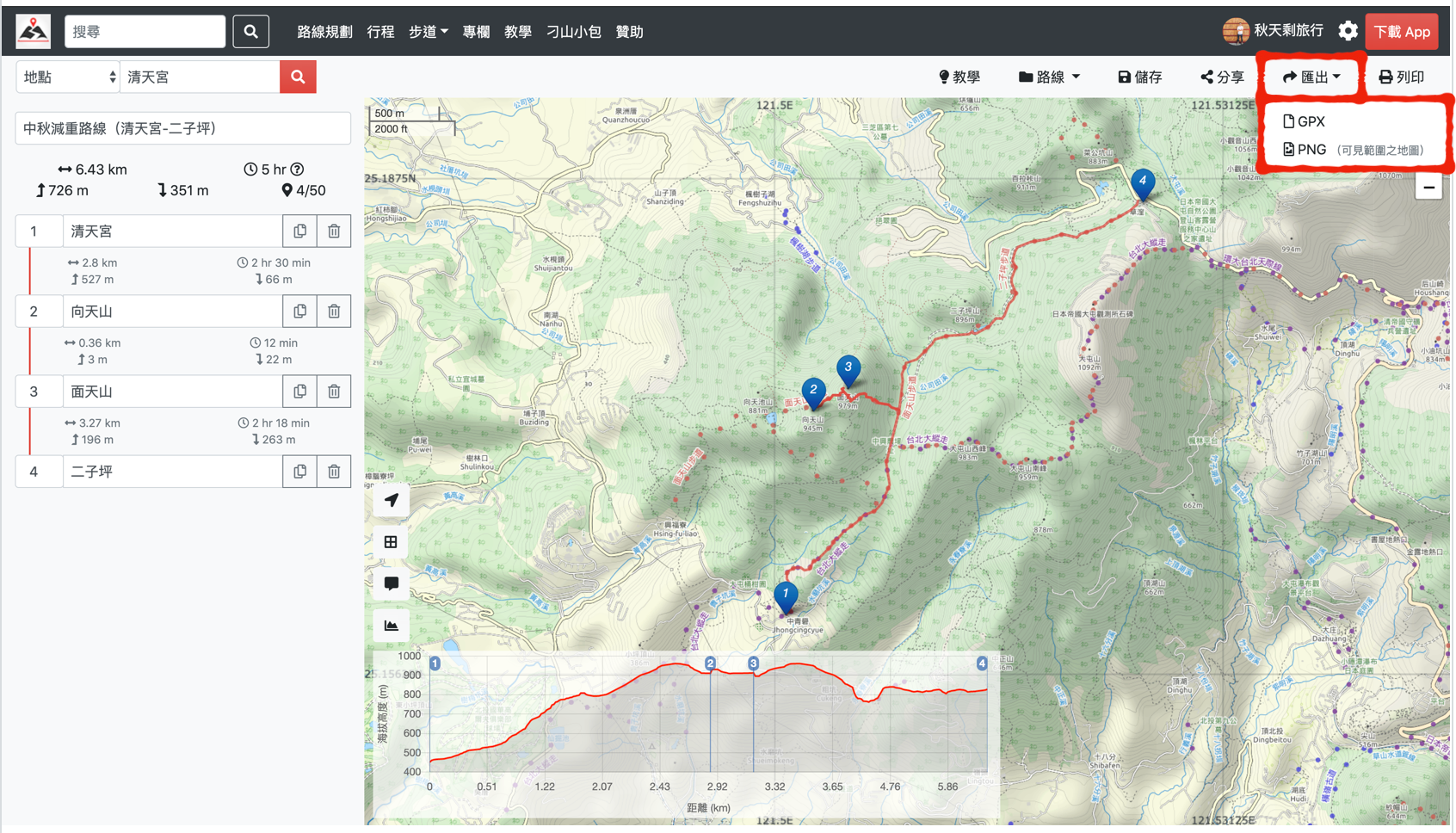Click the locate-me arrow on map
Image resolution: width=1456 pixels, height=833 pixels.
point(391,500)
